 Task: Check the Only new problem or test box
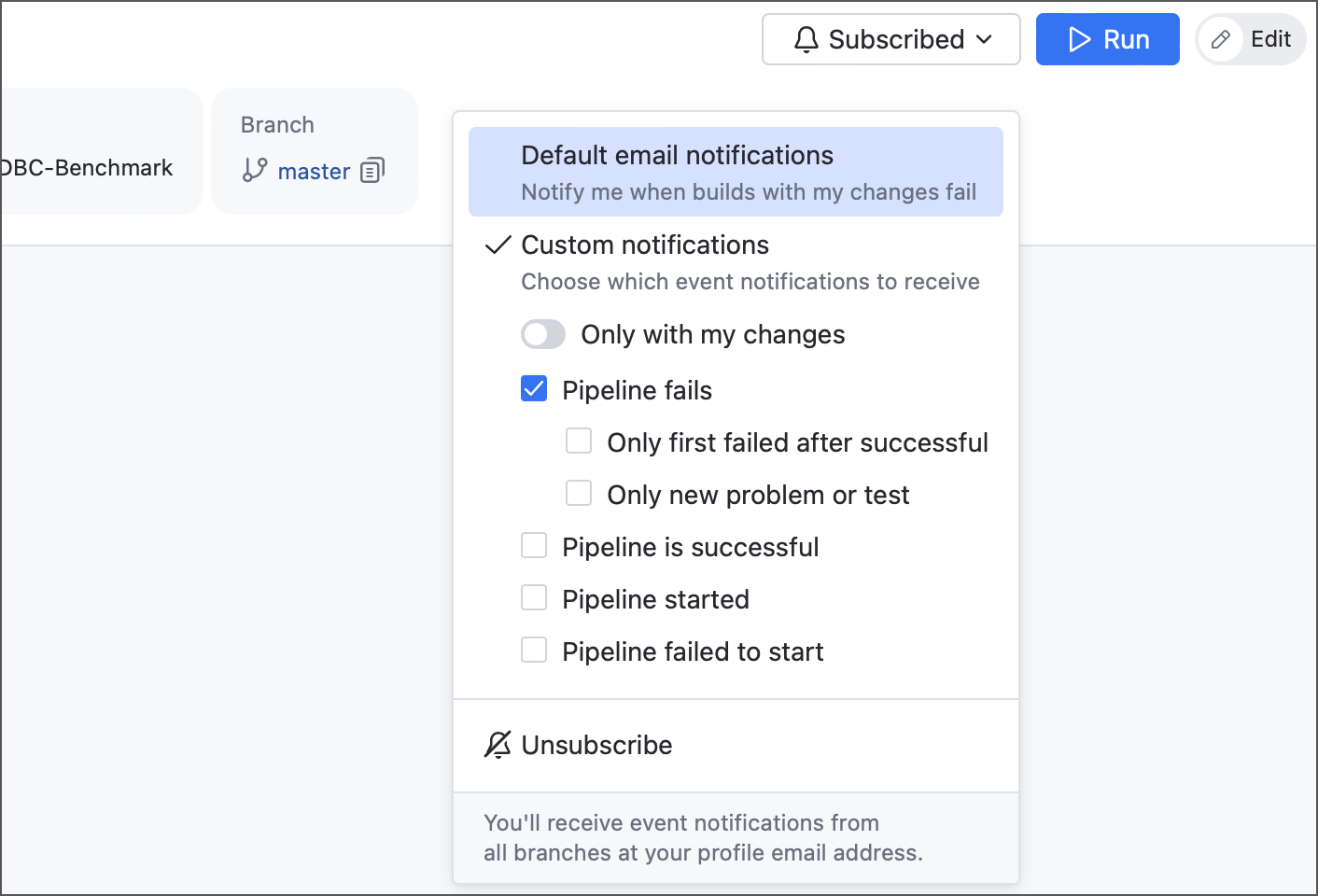pos(579,493)
